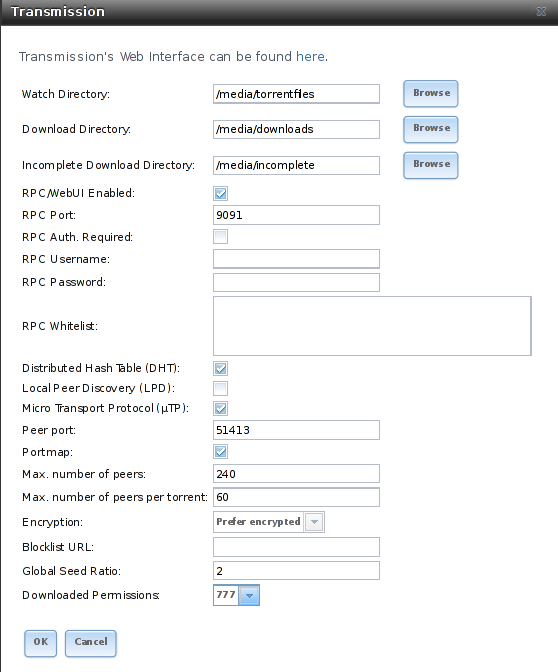Viewport: 558px width, 672px height.
Task: Close the Transmission dialog with X icon
Action: [541, 12]
